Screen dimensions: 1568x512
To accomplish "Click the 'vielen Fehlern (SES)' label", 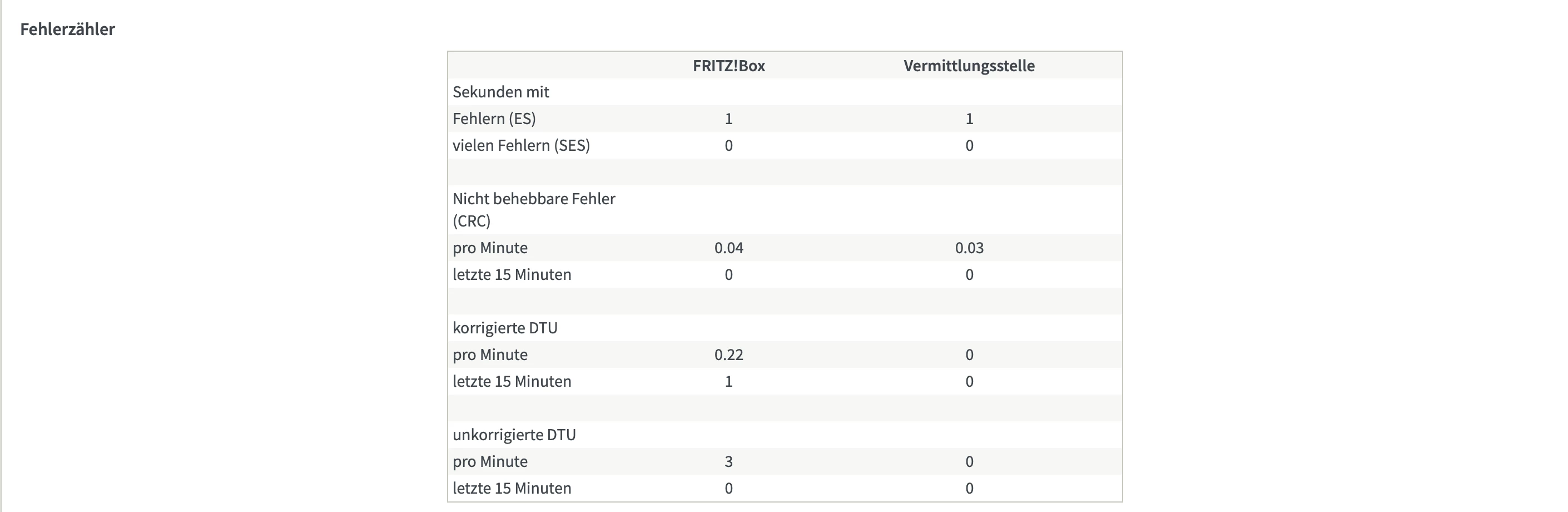I will [x=521, y=146].
